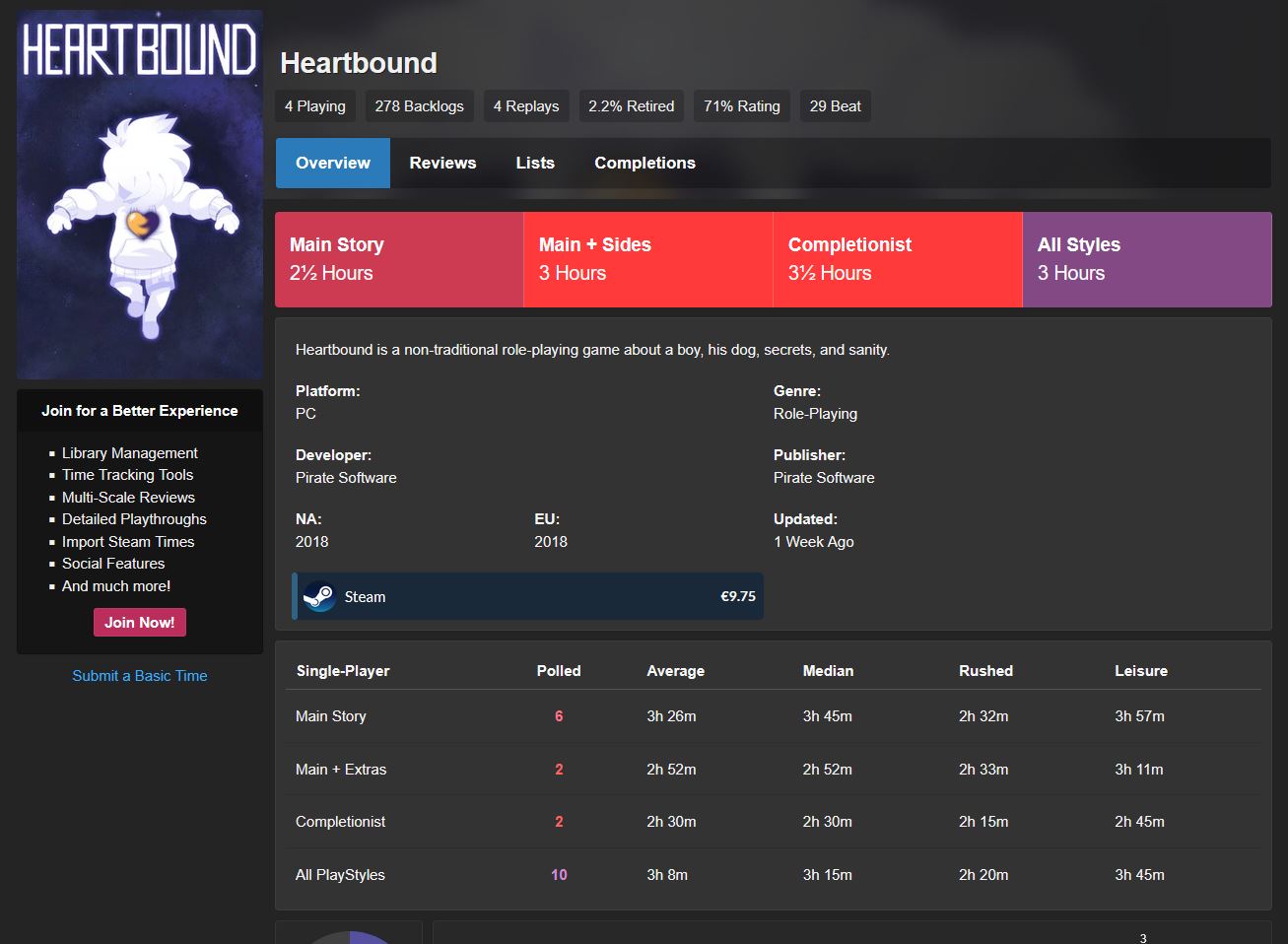This screenshot has width=1288, height=944.
Task: Click the Completionist row label
Action: coord(340,822)
